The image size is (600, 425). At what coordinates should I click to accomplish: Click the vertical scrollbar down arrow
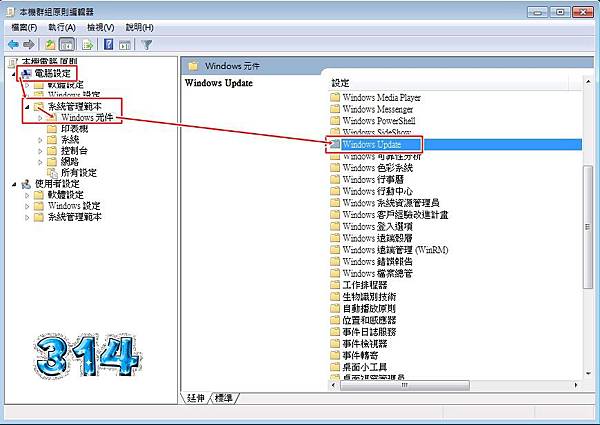tap(588, 374)
